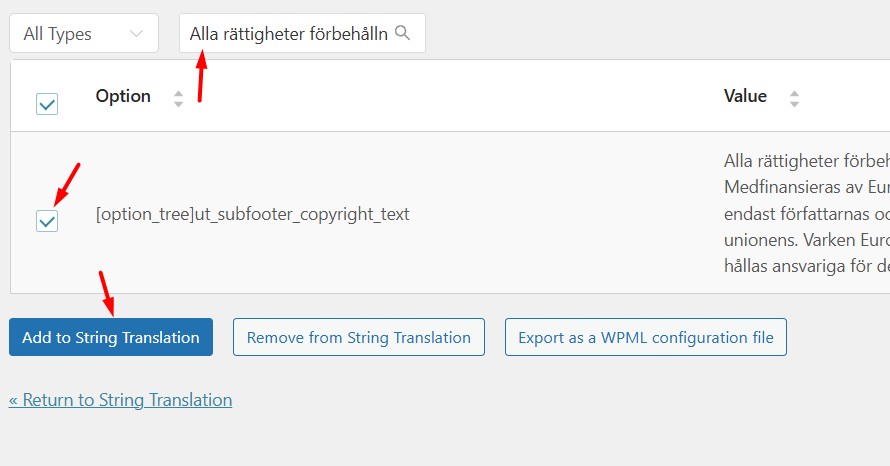890x466 pixels.
Task: Select the [option_tree]ut_subfooter_copyright_text option name
Action: [252, 214]
